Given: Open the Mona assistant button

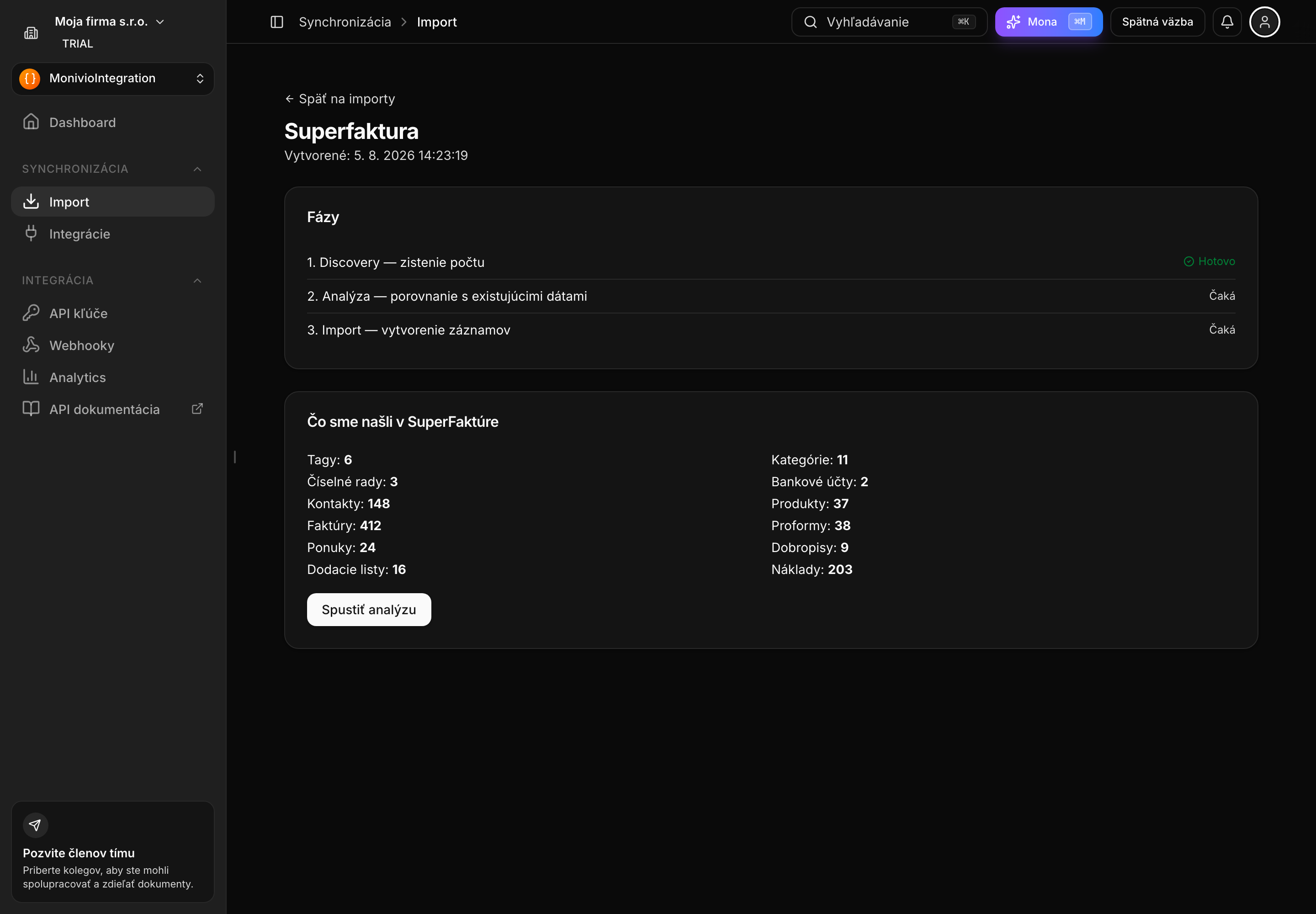Looking at the screenshot, I should point(1049,22).
